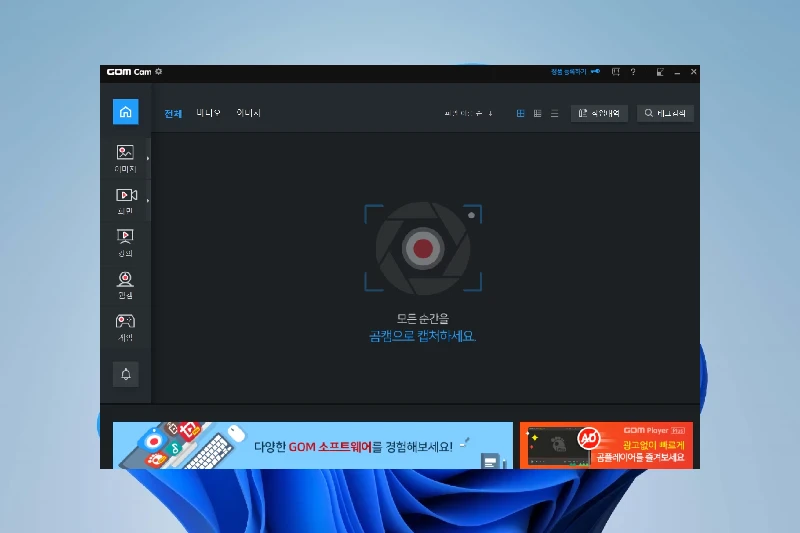
Task: Open the tag search button
Action: tap(665, 113)
